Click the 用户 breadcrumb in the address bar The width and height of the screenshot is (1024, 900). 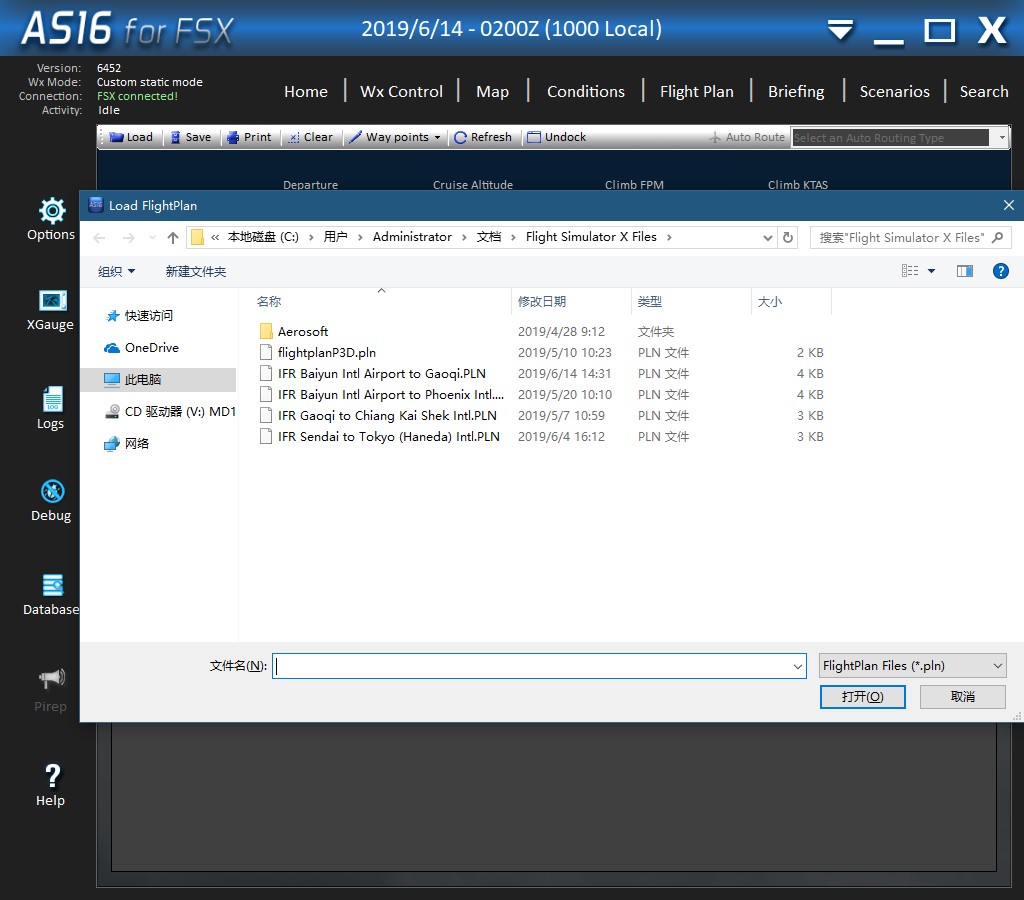[x=336, y=237]
